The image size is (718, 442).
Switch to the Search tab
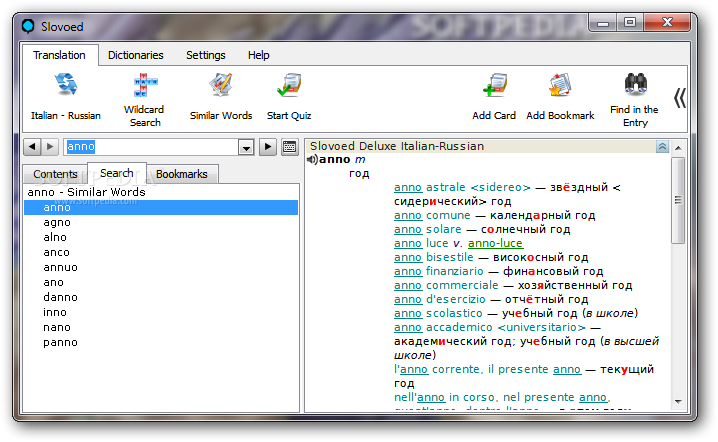point(117,173)
